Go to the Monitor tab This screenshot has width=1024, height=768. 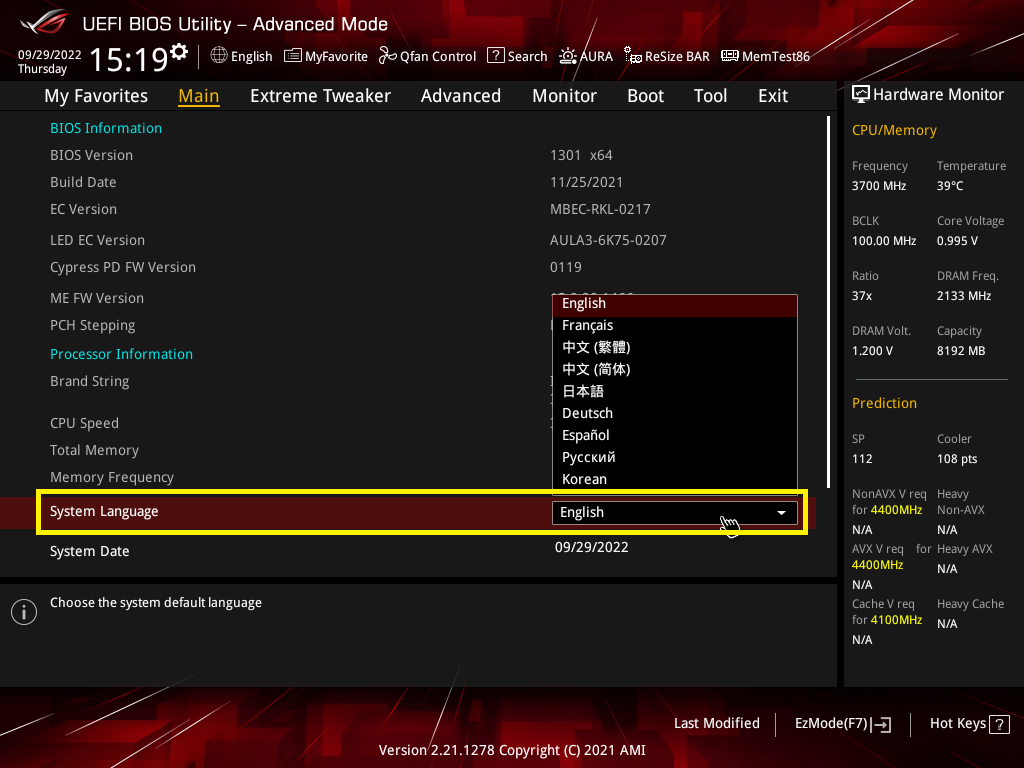click(564, 96)
